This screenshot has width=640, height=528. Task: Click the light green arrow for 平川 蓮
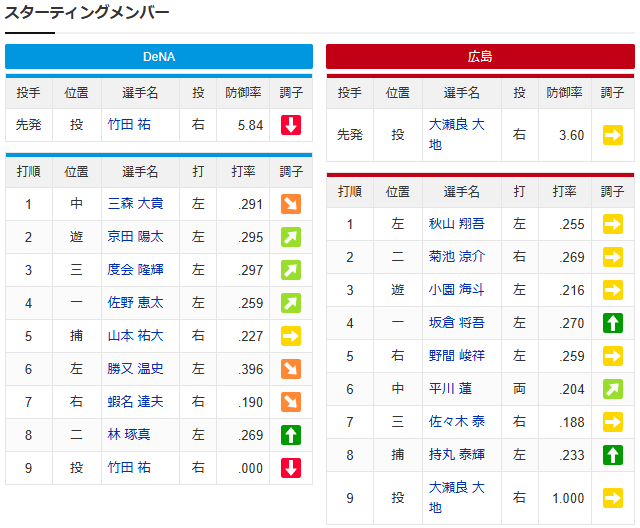[613, 389]
